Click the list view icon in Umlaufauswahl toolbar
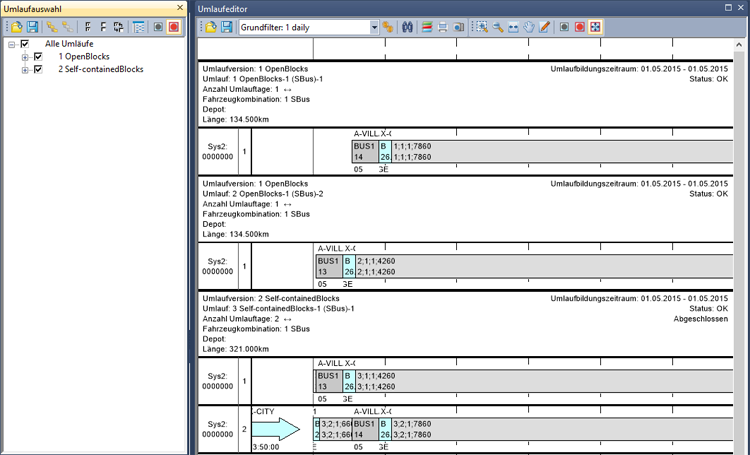 tap(139, 28)
